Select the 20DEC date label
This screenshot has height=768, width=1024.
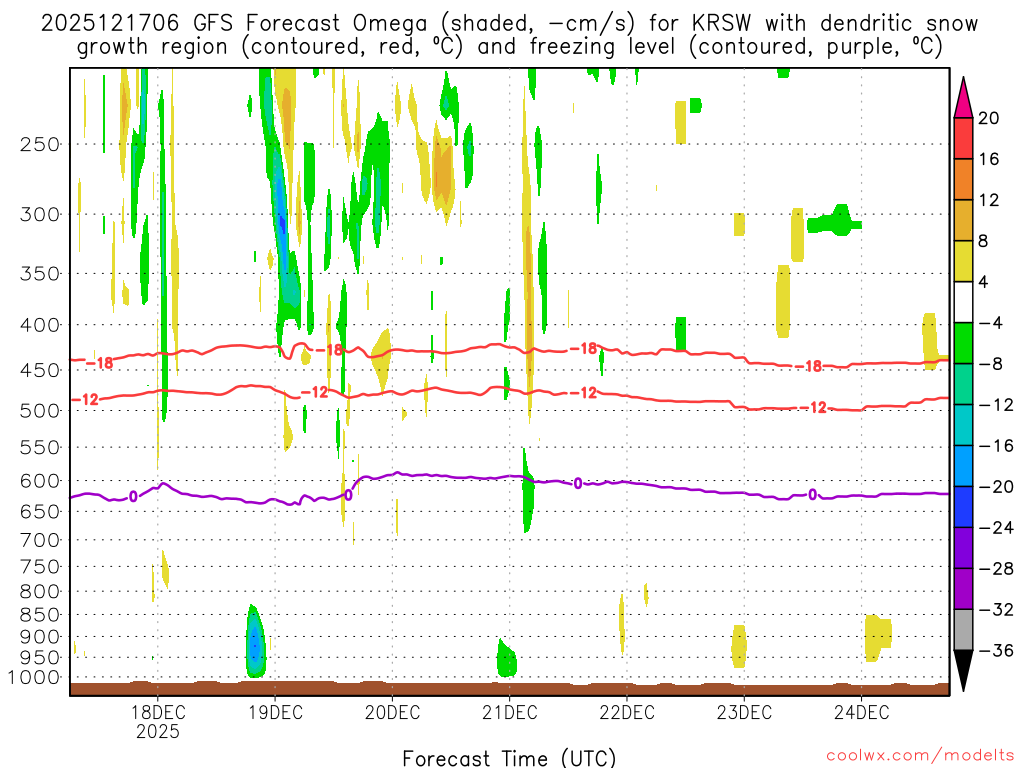[x=392, y=712]
